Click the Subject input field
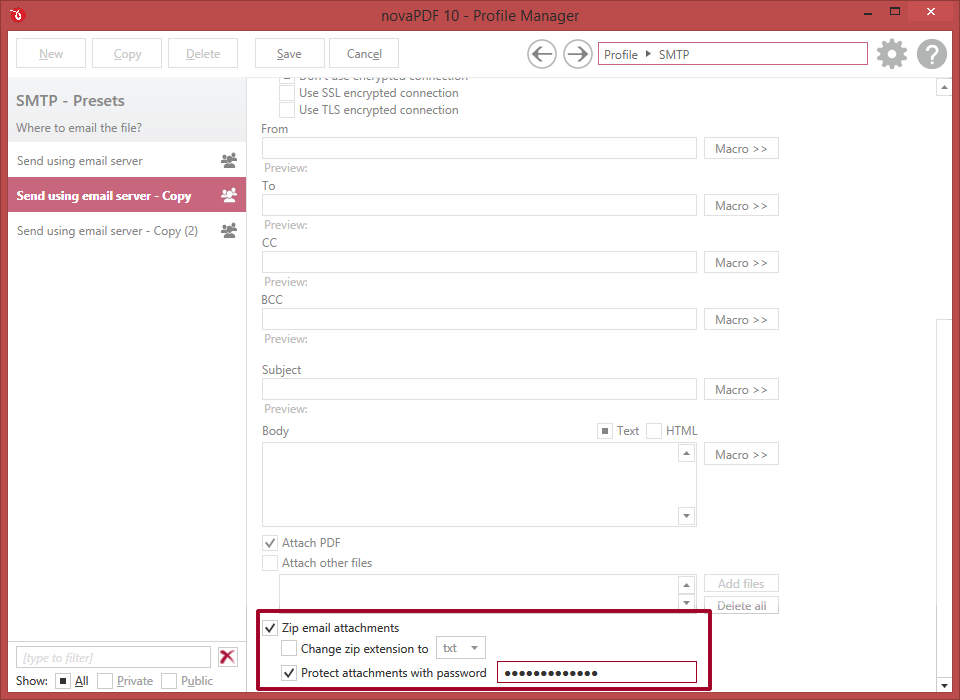Screen dimensions: 960x700 [x=479, y=389]
